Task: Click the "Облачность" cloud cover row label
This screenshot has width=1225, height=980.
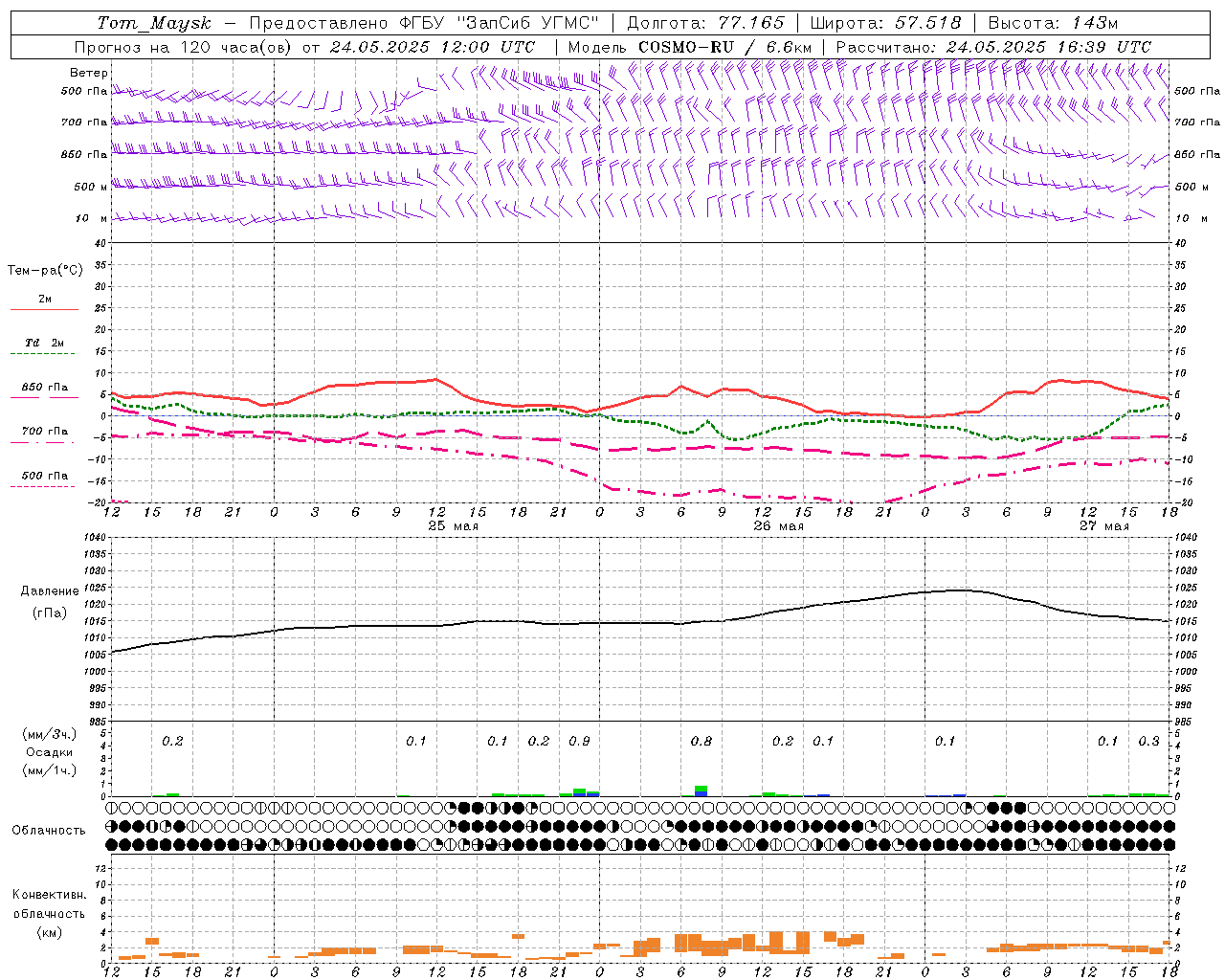Action: point(49,831)
